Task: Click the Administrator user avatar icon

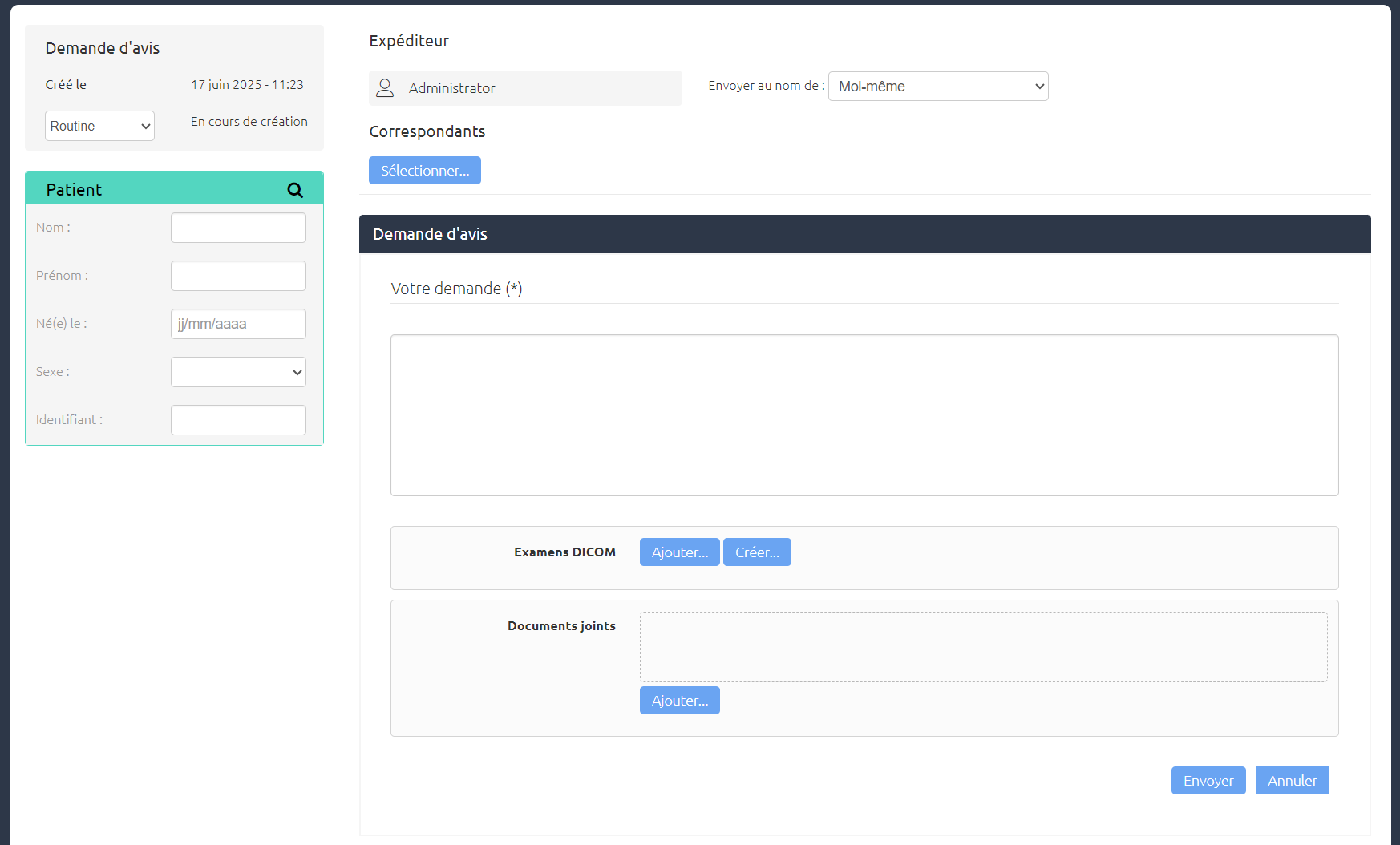Action: click(385, 88)
